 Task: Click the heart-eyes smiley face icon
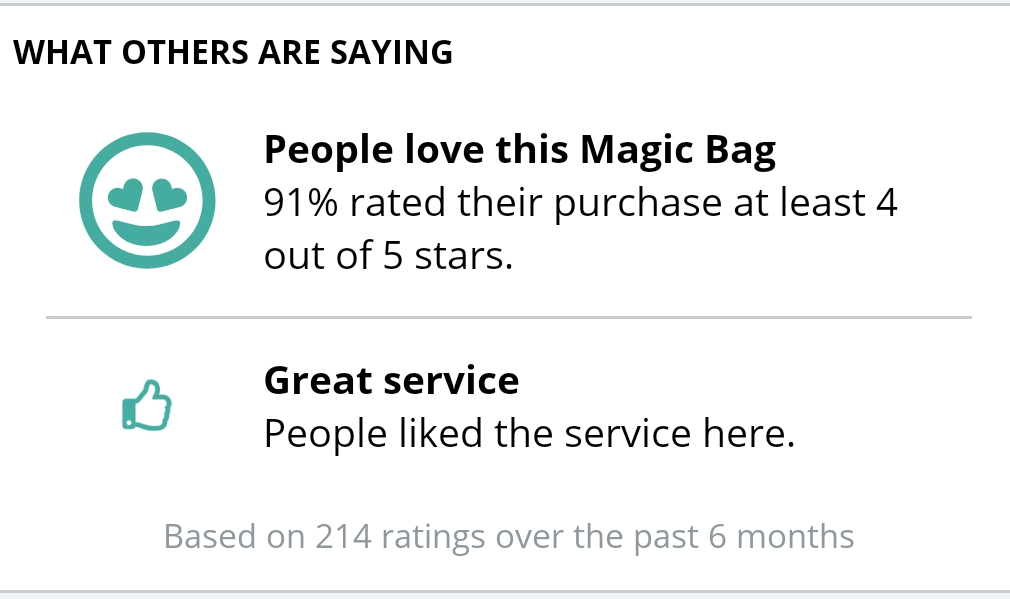pos(147,200)
